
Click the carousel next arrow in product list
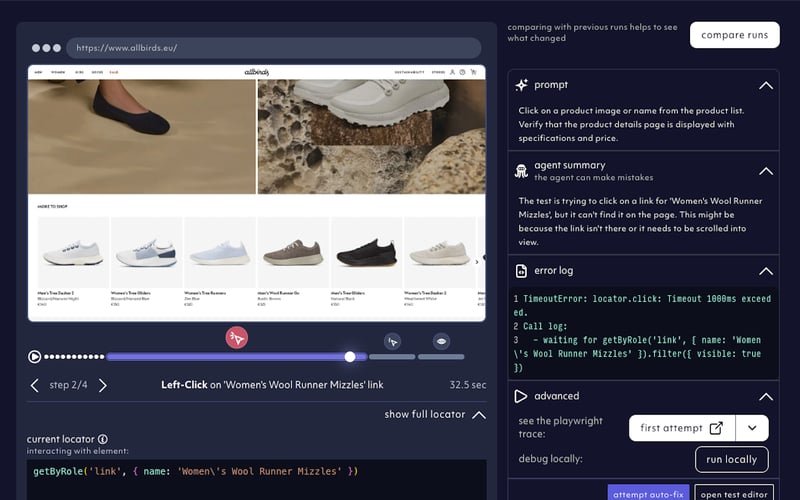pyautogui.click(x=477, y=262)
